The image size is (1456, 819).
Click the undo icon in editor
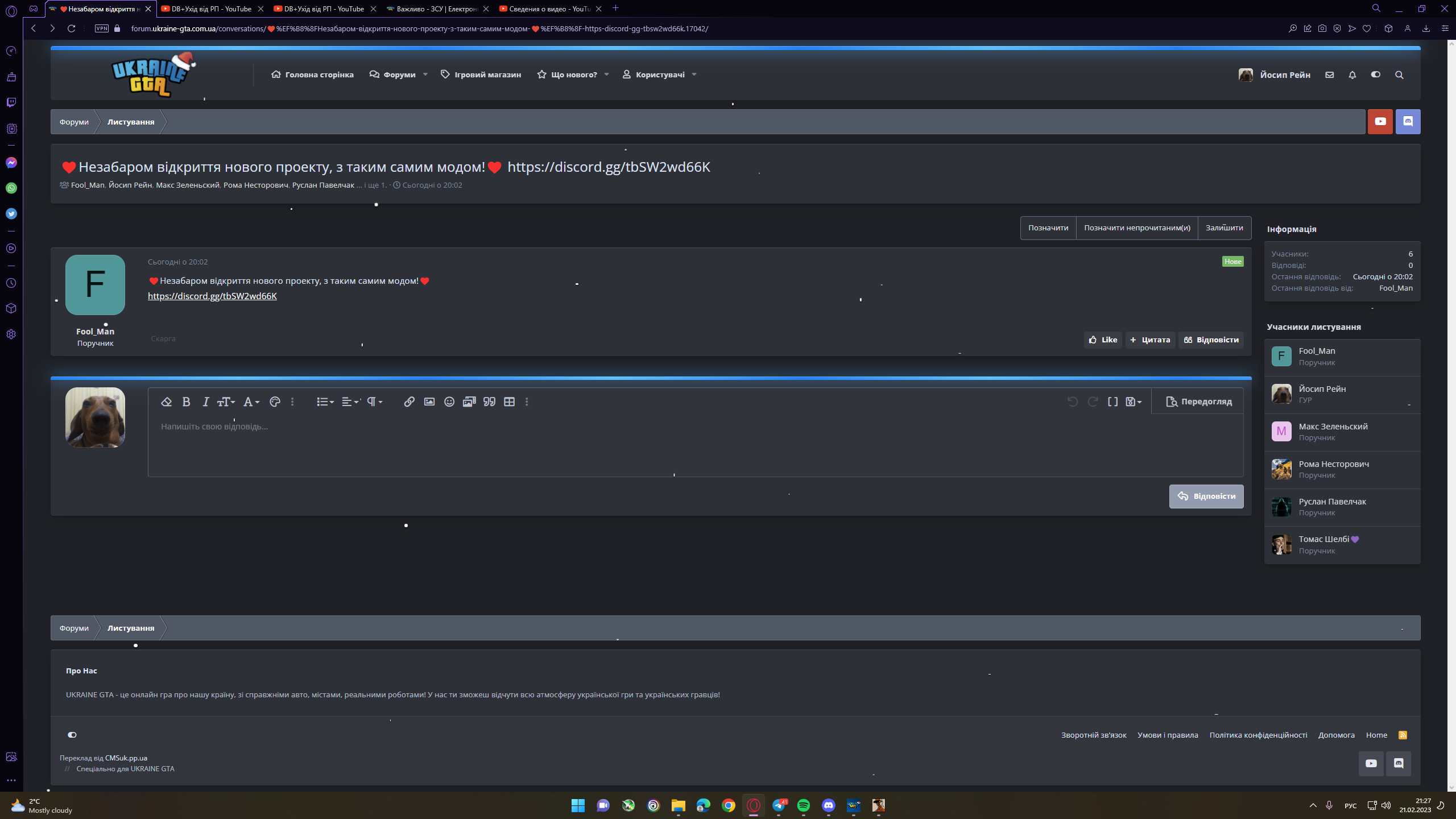tap(1073, 402)
